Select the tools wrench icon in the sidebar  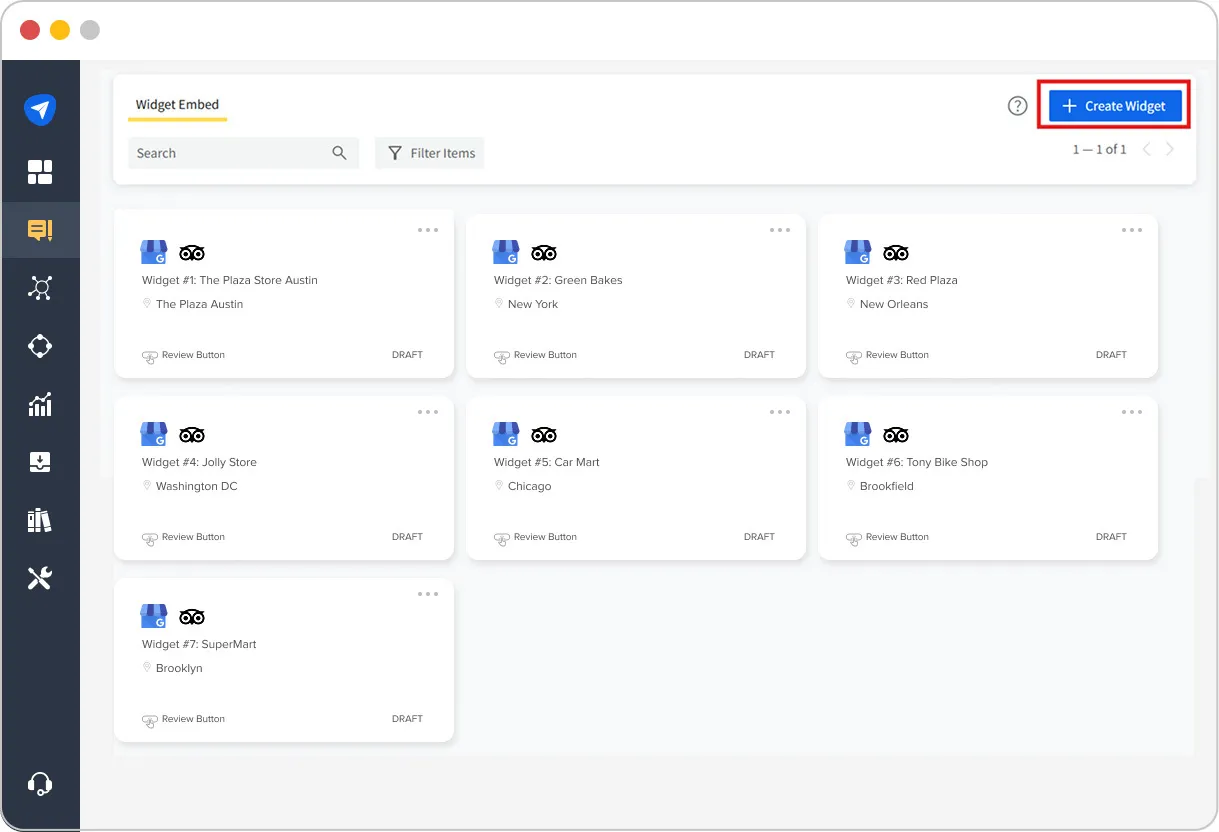(x=41, y=578)
